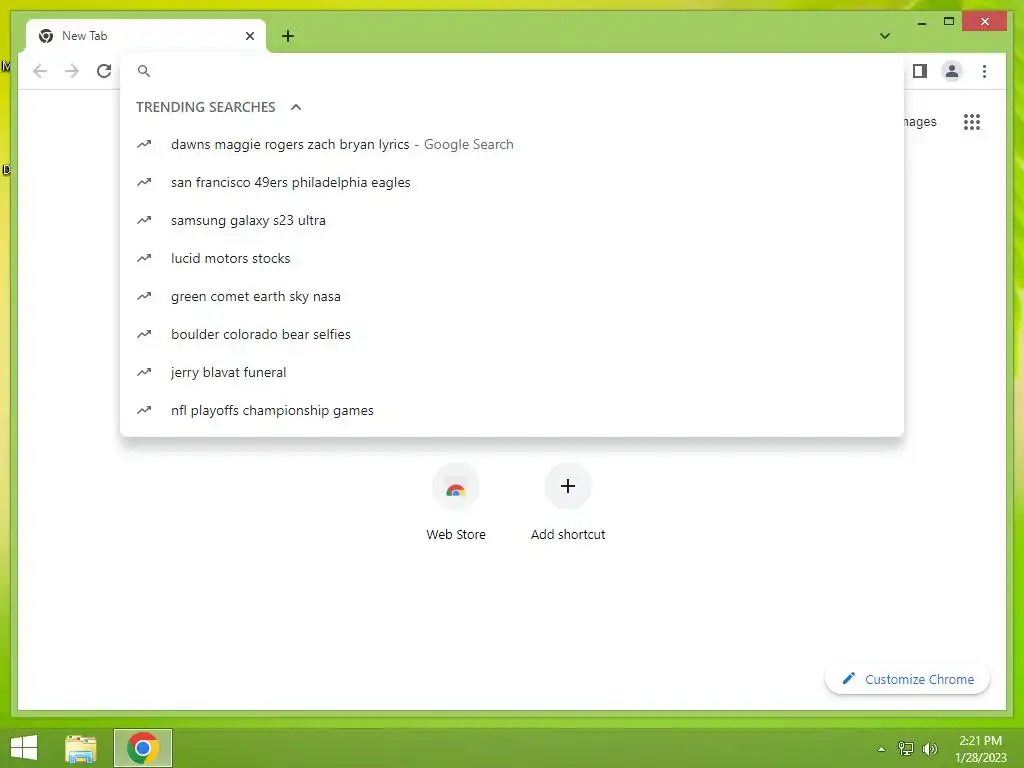The image size is (1024, 768).
Task: Choose "dawns maggie rogers zach bryan lyrics" suggestion
Action: pos(512,144)
